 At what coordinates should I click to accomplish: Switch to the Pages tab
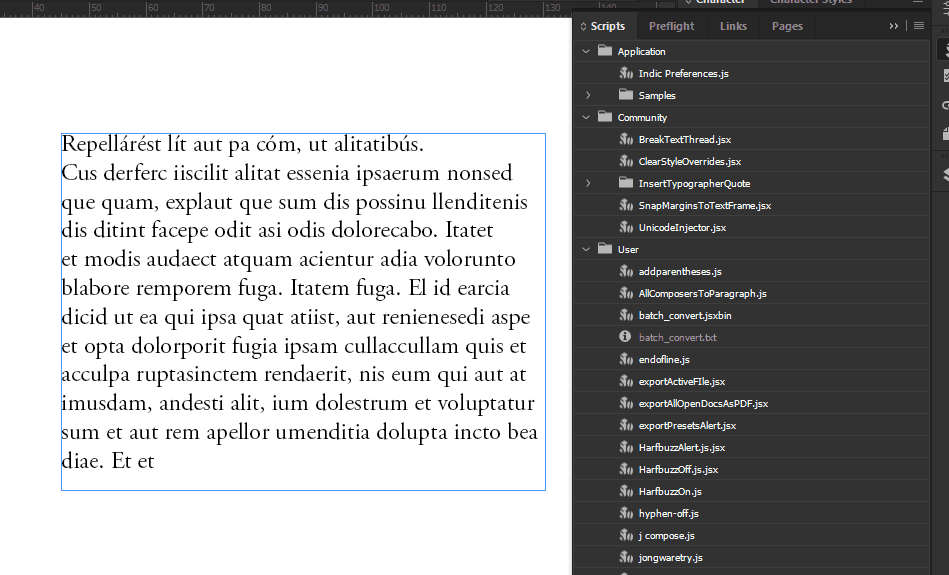pyautogui.click(x=787, y=26)
